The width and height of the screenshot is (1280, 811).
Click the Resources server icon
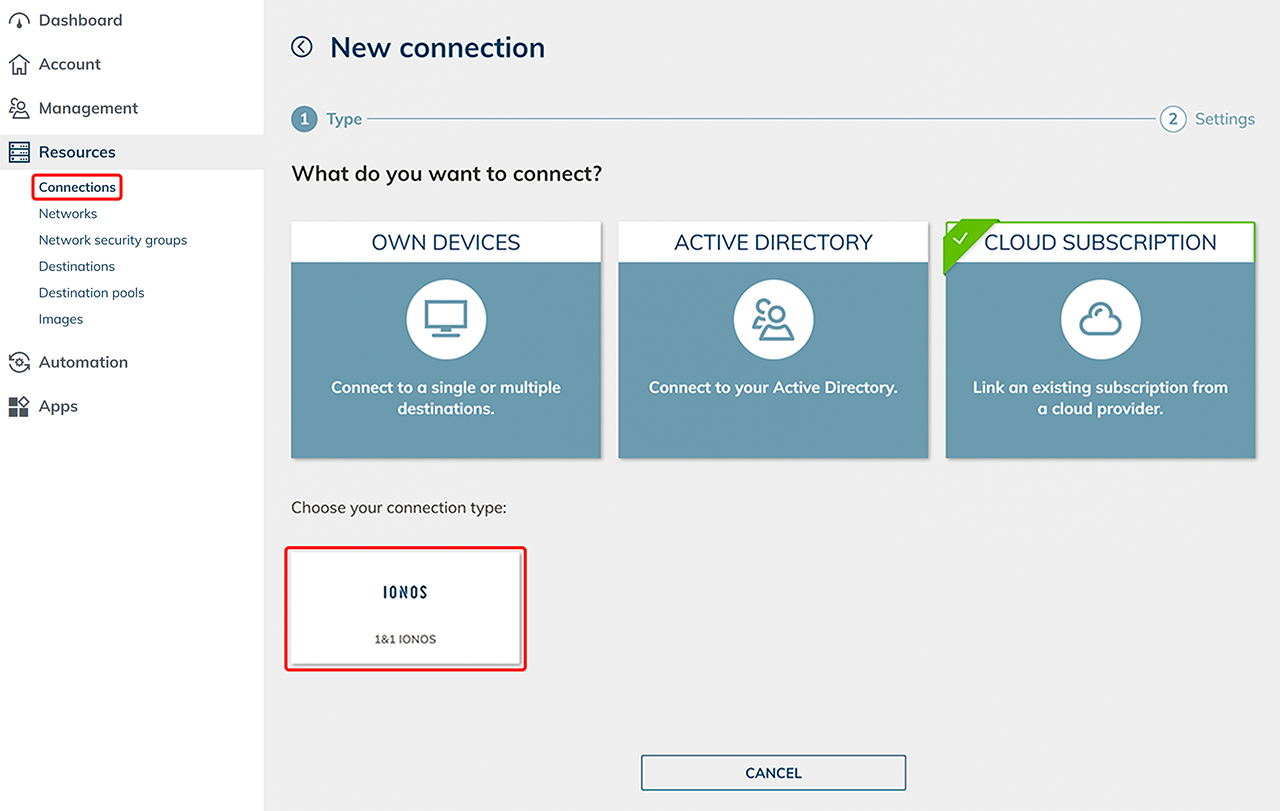(19, 152)
